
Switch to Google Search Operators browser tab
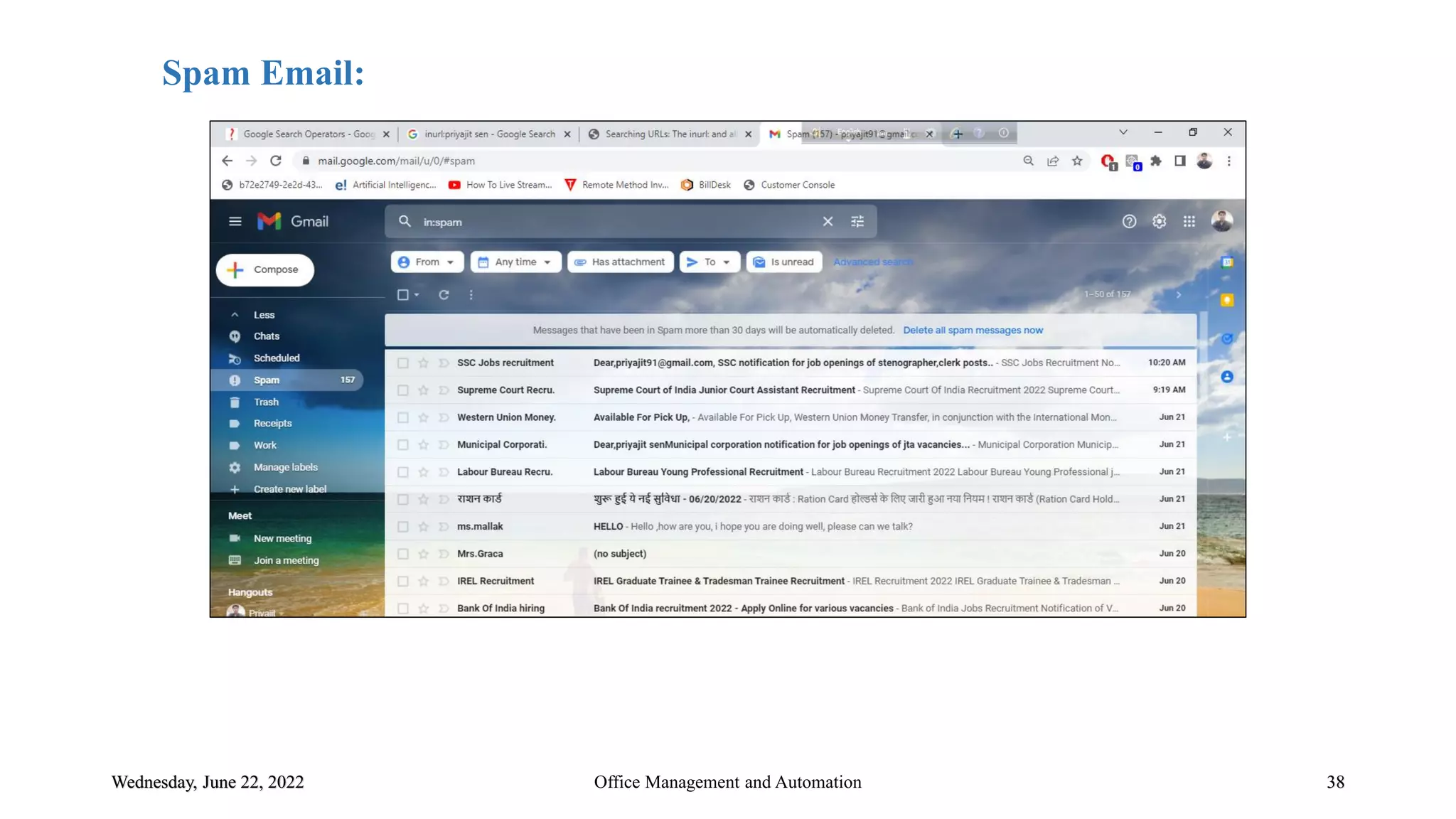pyautogui.click(x=308, y=134)
